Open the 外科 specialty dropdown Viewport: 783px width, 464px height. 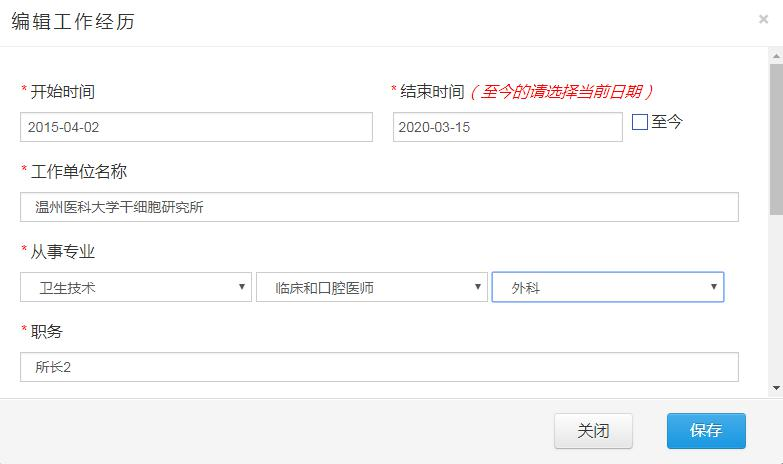click(607, 287)
